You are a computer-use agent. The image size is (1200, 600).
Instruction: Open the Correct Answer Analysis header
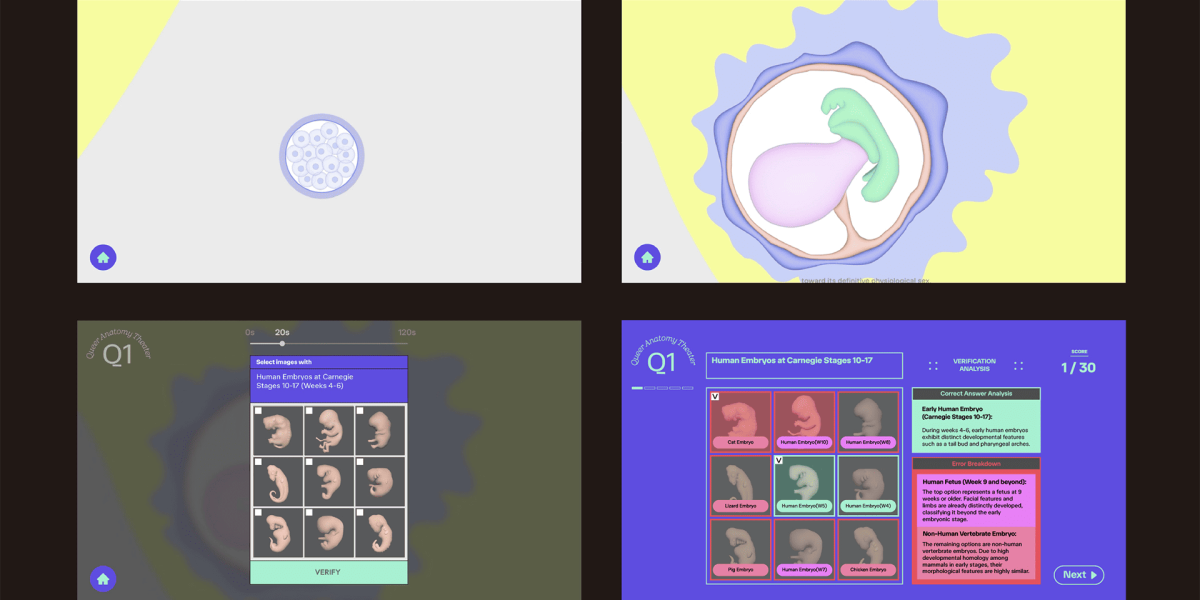click(976, 394)
